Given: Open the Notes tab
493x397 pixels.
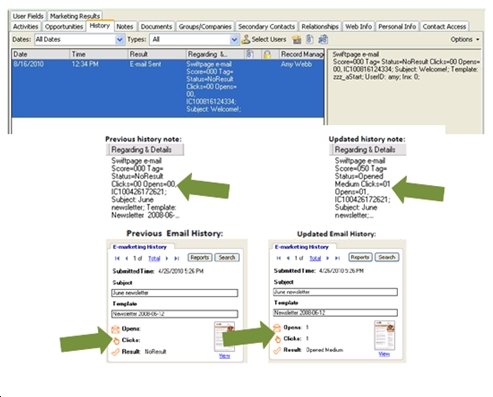Looking at the screenshot, I should (x=125, y=26).
